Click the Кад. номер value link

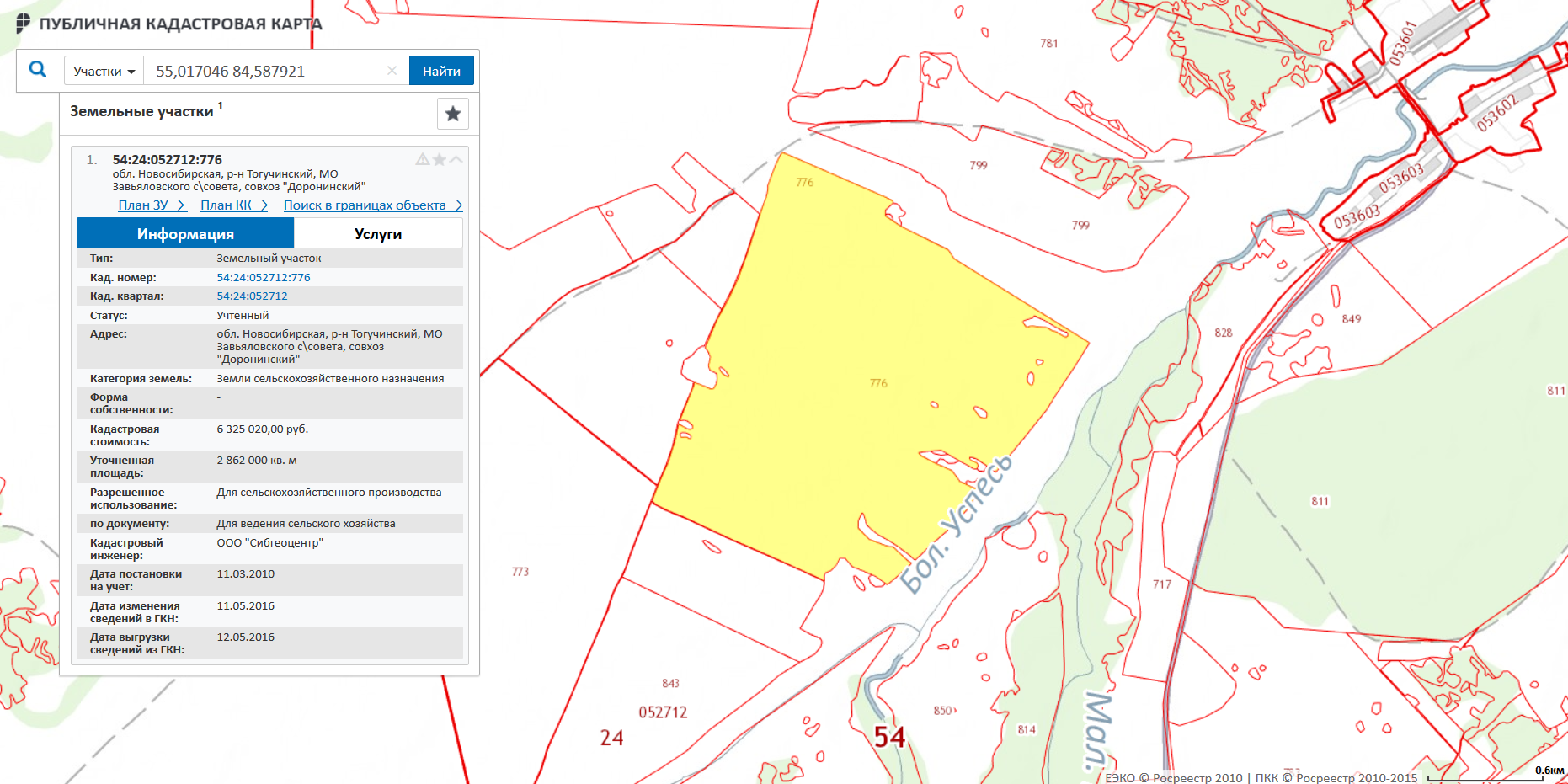(x=264, y=277)
